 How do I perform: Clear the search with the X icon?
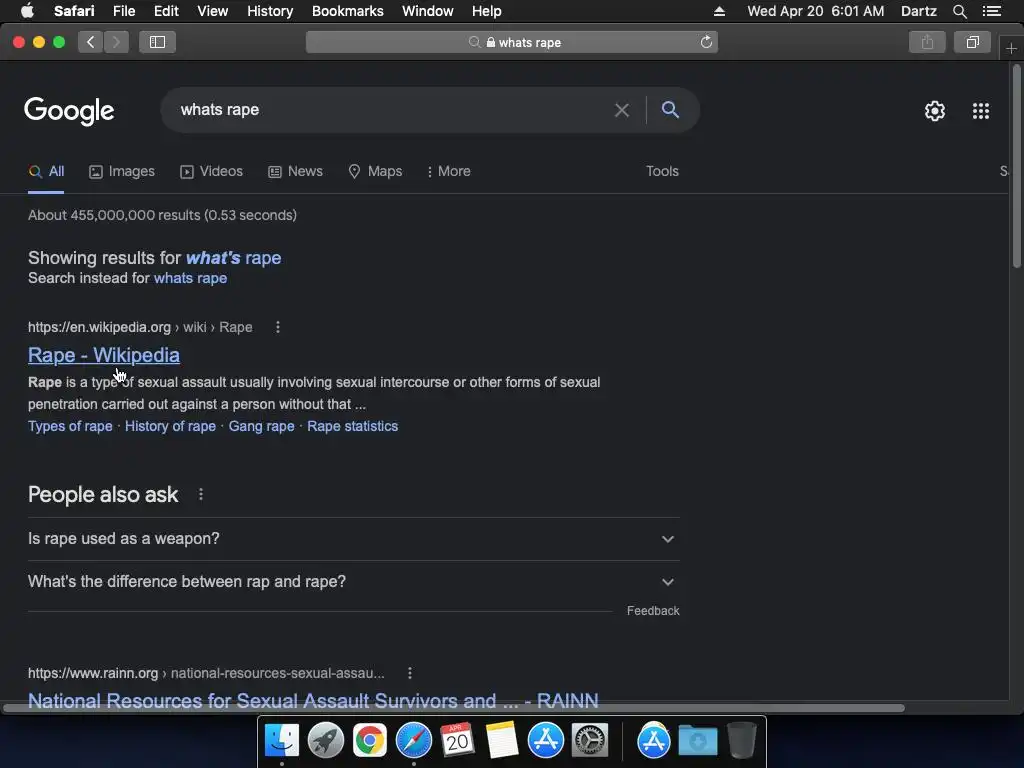coord(622,110)
